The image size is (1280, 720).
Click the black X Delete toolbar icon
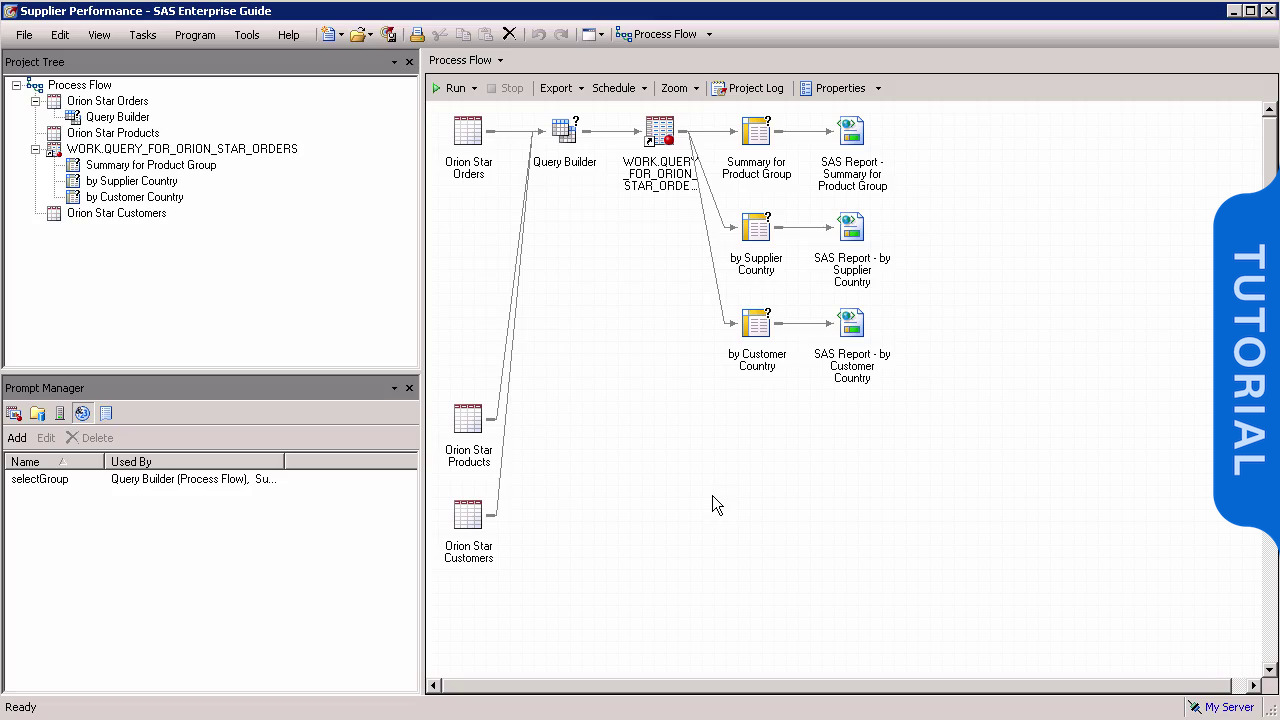pos(509,34)
